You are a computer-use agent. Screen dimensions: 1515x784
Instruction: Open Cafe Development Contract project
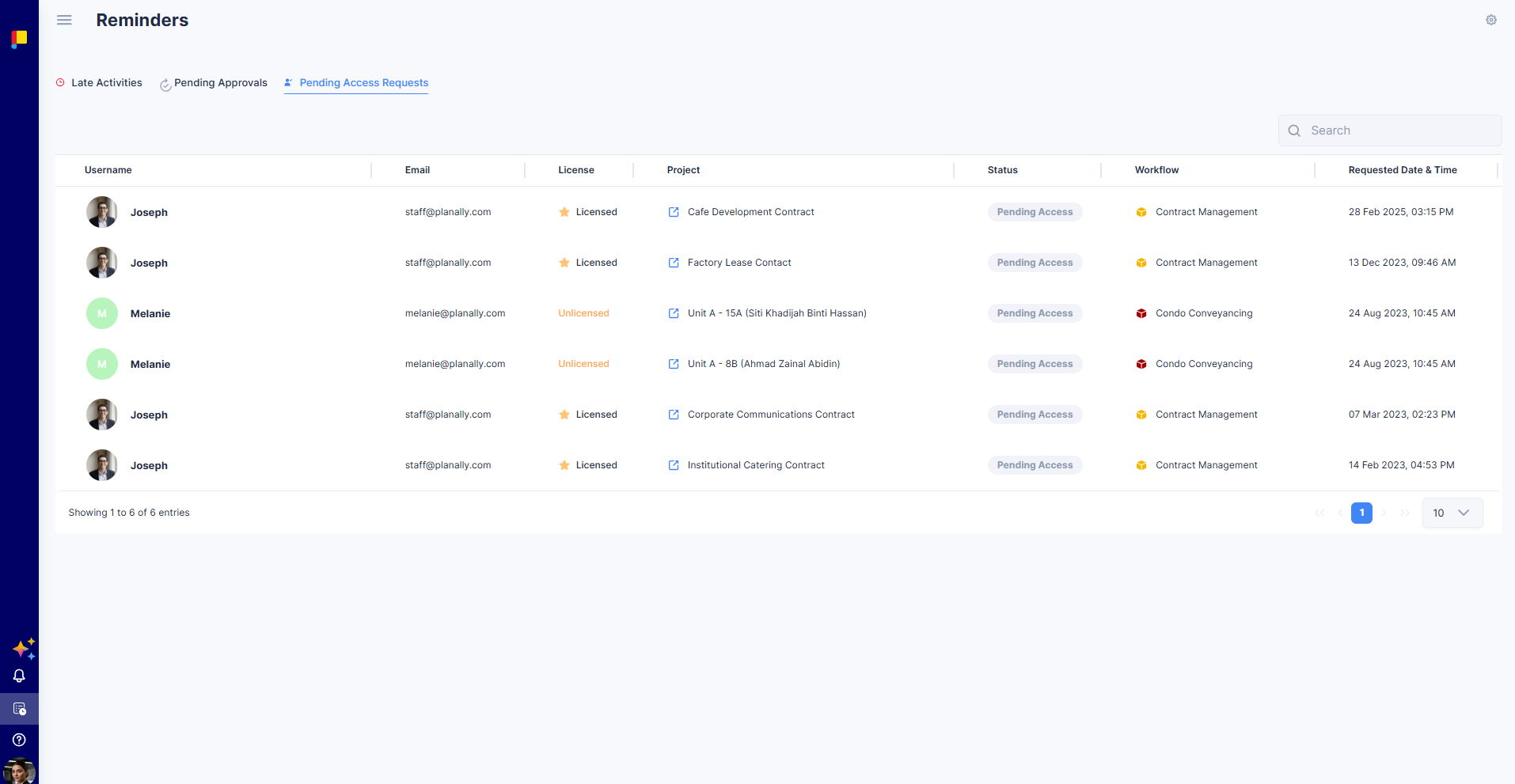(x=750, y=212)
